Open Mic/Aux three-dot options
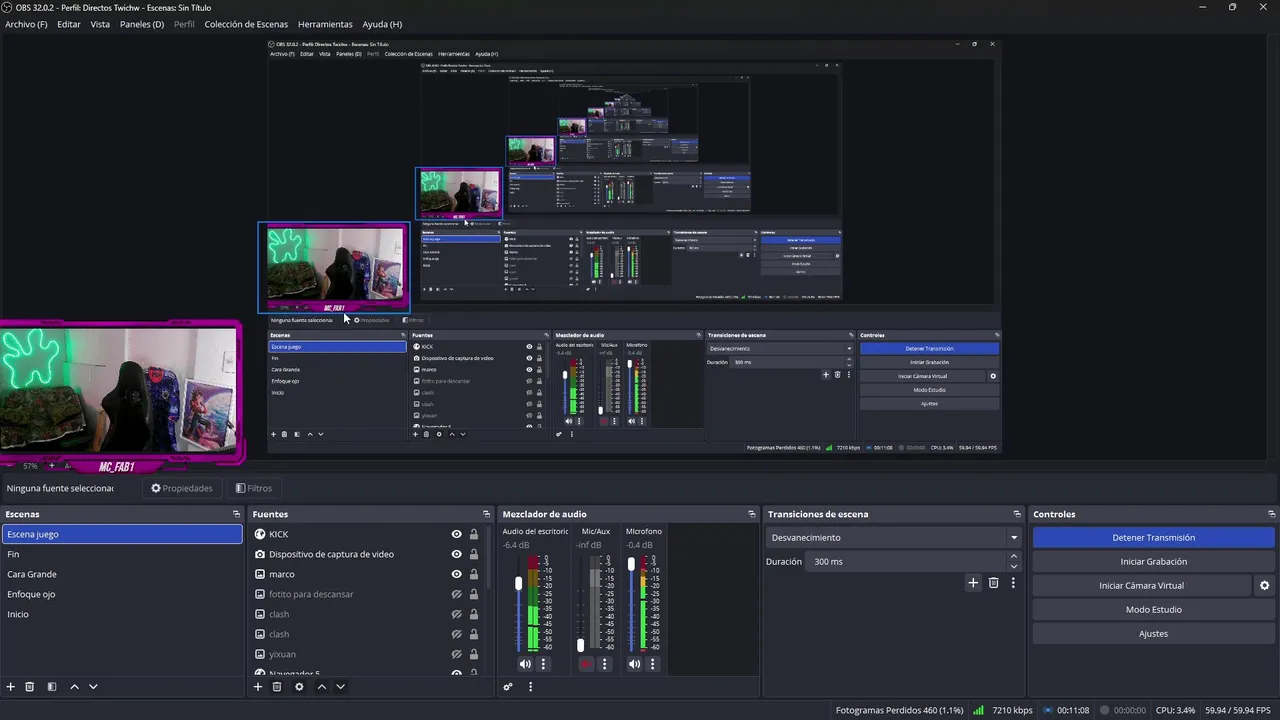 coord(604,664)
